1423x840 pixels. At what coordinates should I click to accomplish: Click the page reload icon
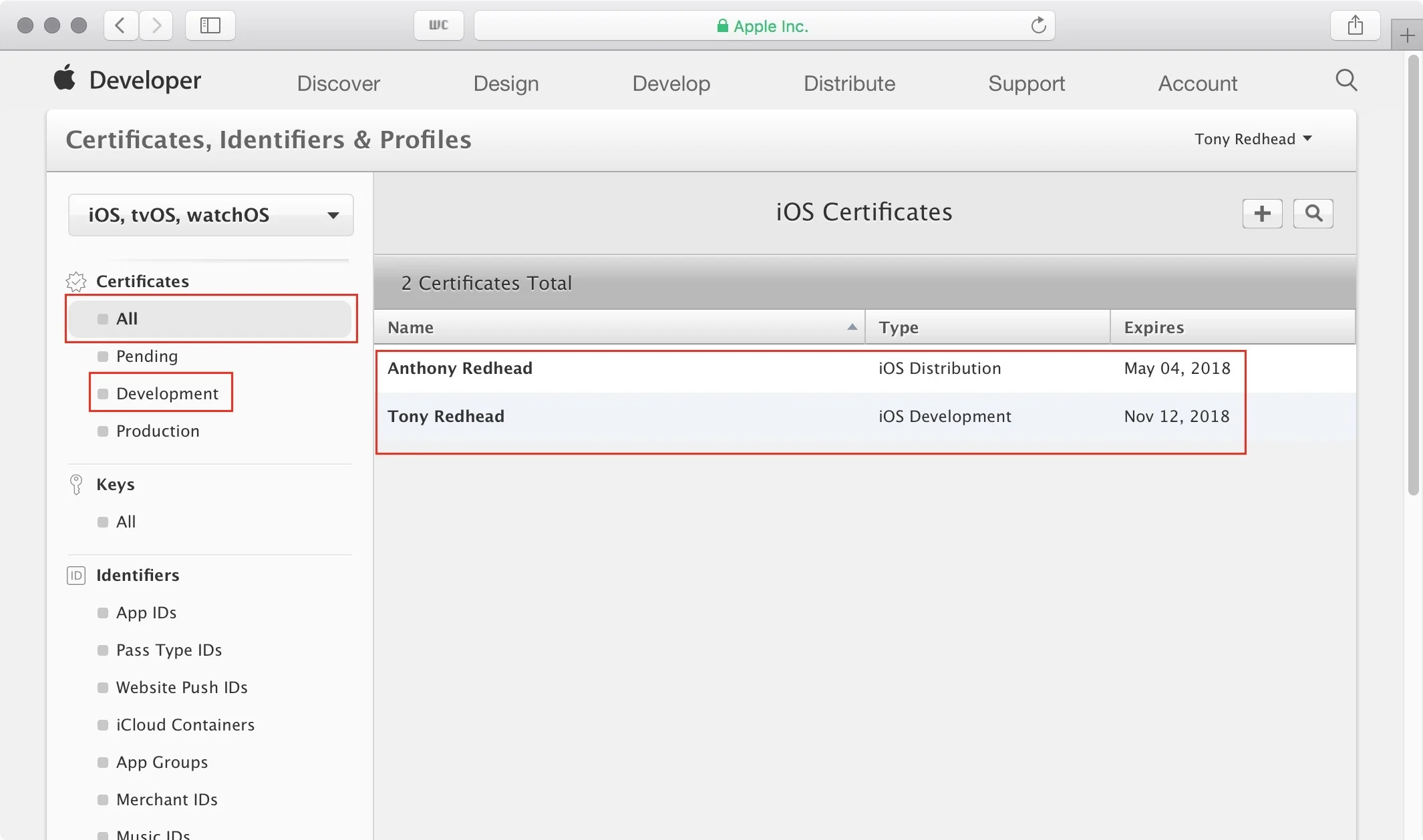(1038, 26)
